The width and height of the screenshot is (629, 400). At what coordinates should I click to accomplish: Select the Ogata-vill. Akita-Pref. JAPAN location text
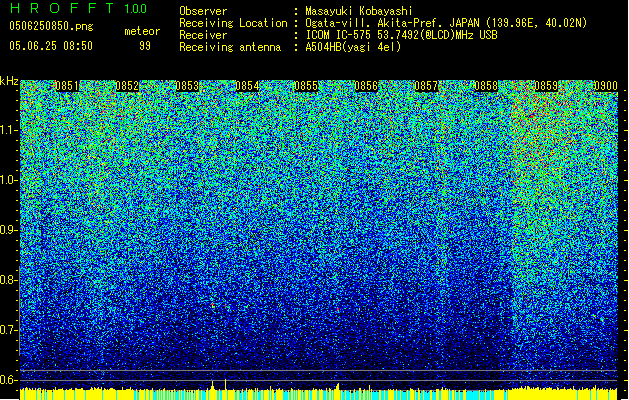tap(446, 23)
